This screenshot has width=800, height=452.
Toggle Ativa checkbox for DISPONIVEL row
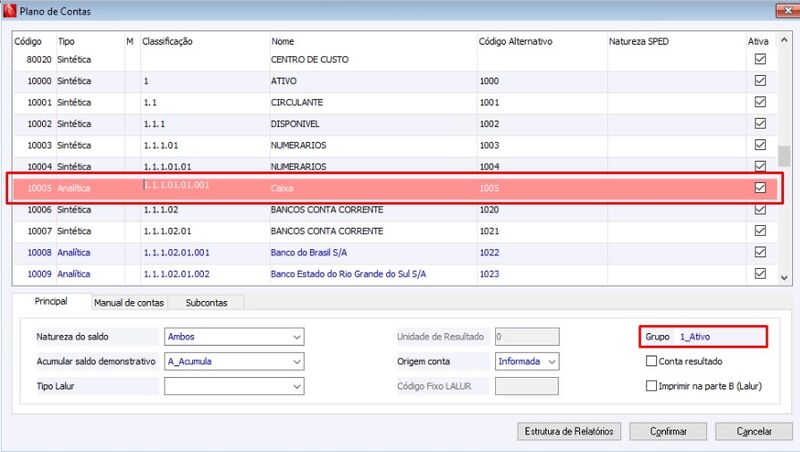coord(760,123)
